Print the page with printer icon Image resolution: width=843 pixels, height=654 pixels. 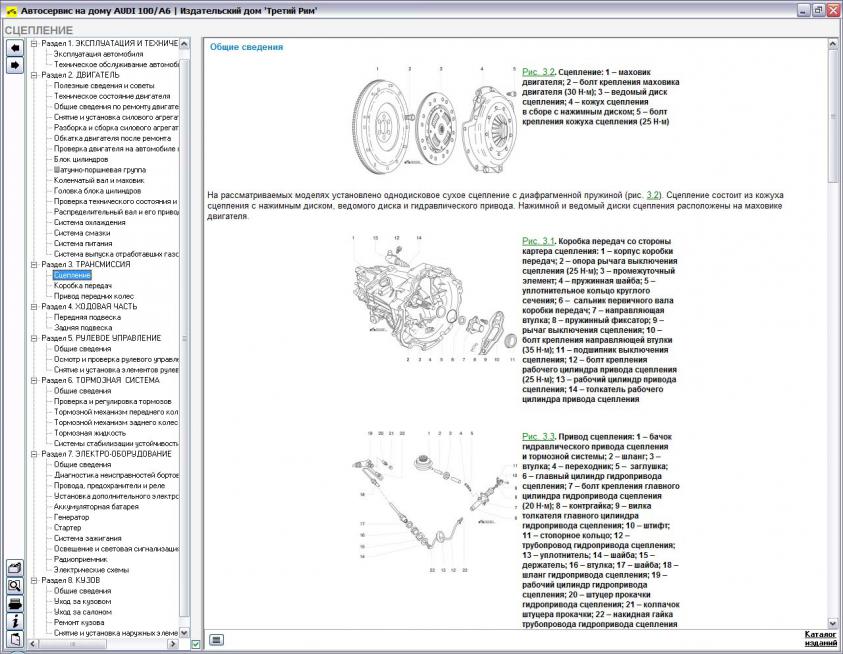pyautogui.click(x=15, y=603)
